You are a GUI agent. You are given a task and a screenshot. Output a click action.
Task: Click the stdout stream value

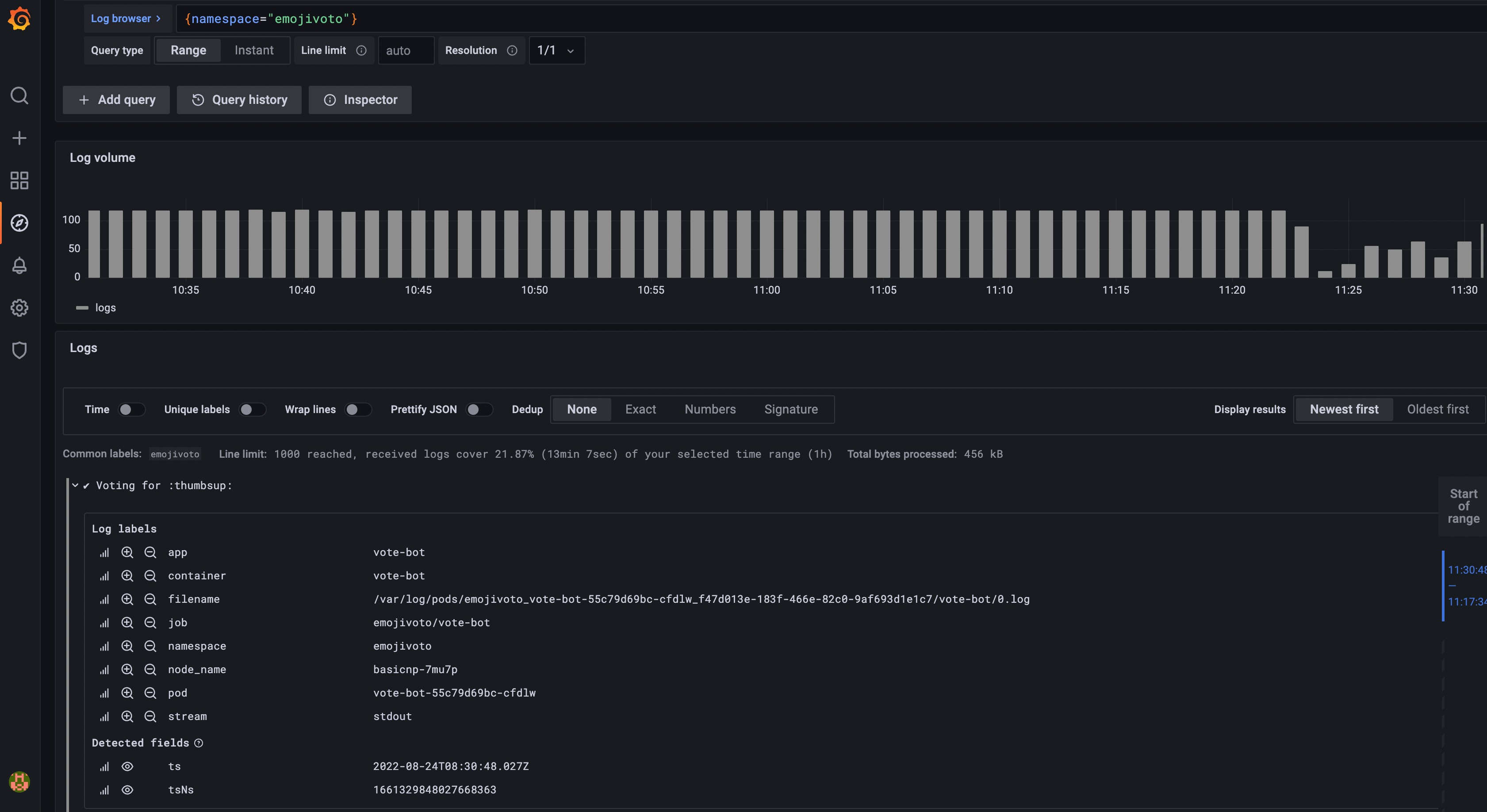(x=392, y=716)
